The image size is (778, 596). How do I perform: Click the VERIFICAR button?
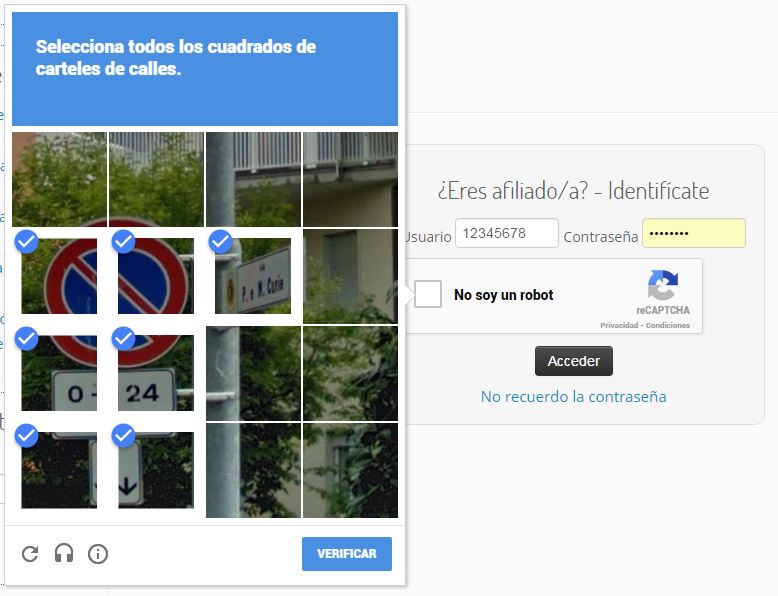tap(347, 554)
